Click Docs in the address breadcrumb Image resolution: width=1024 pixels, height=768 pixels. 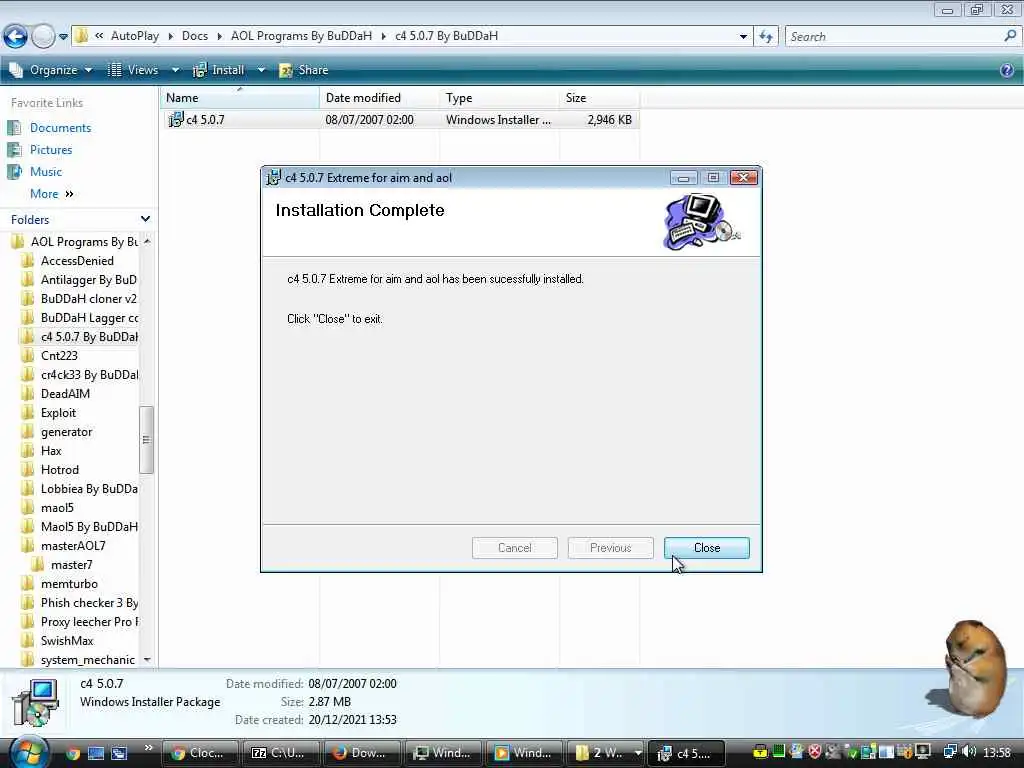tap(195, 36)
